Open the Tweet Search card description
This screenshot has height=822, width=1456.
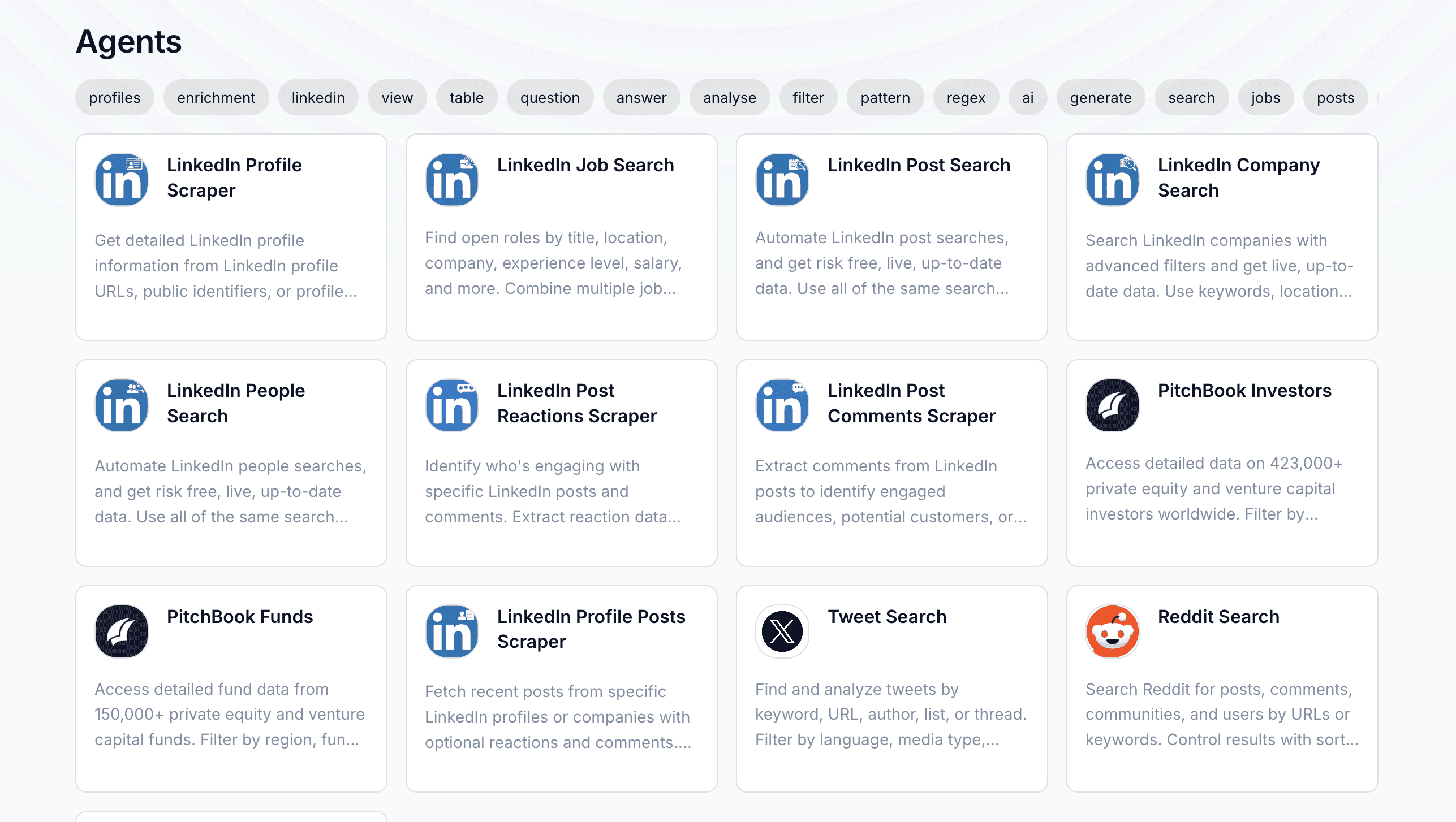pyautogui.click(x=891, y=714)
